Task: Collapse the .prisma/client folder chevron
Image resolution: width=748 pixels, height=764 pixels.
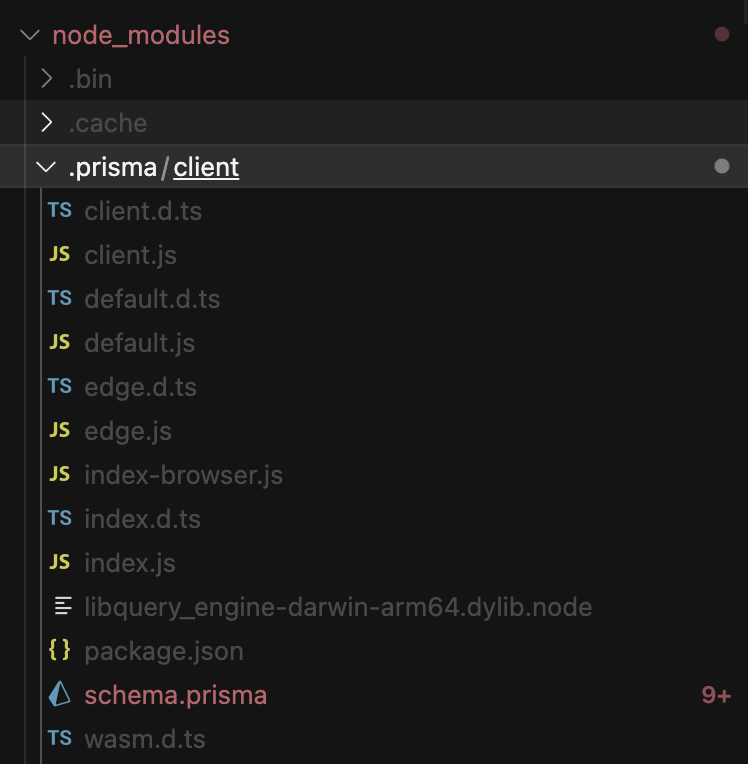Action: (x=46, y=167)
